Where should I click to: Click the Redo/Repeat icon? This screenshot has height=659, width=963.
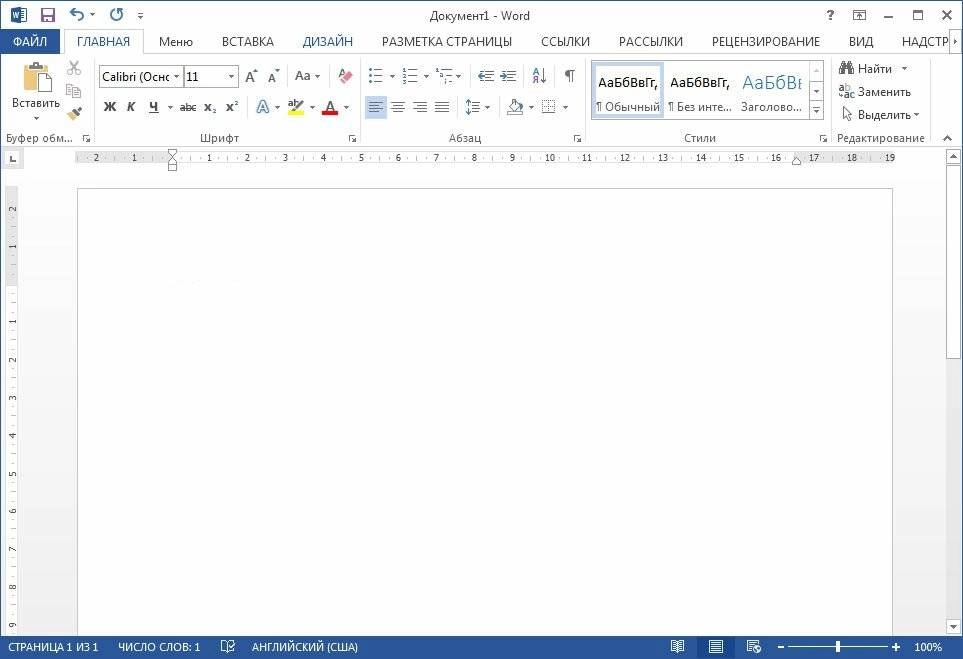pyautogui.click(x=117, y=15)
